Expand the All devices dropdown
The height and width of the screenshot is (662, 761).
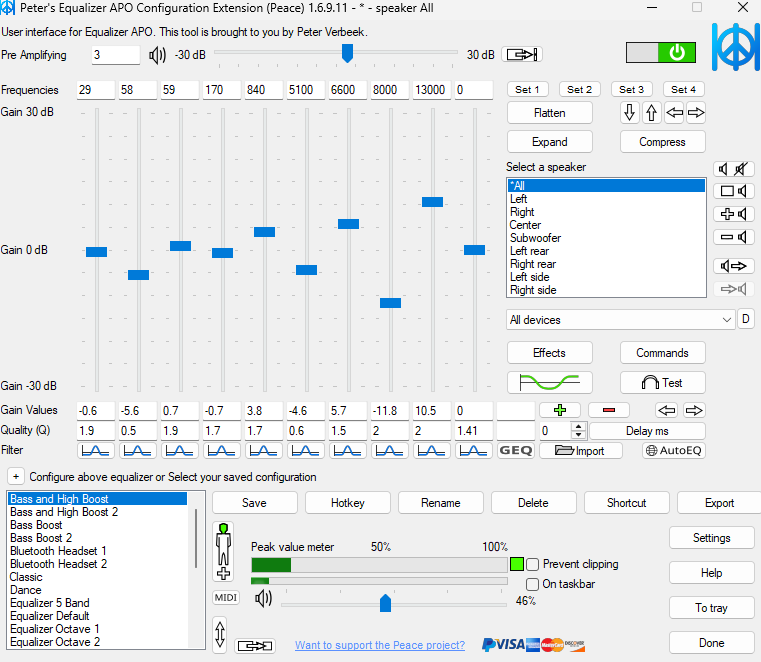tap(620, 320)
